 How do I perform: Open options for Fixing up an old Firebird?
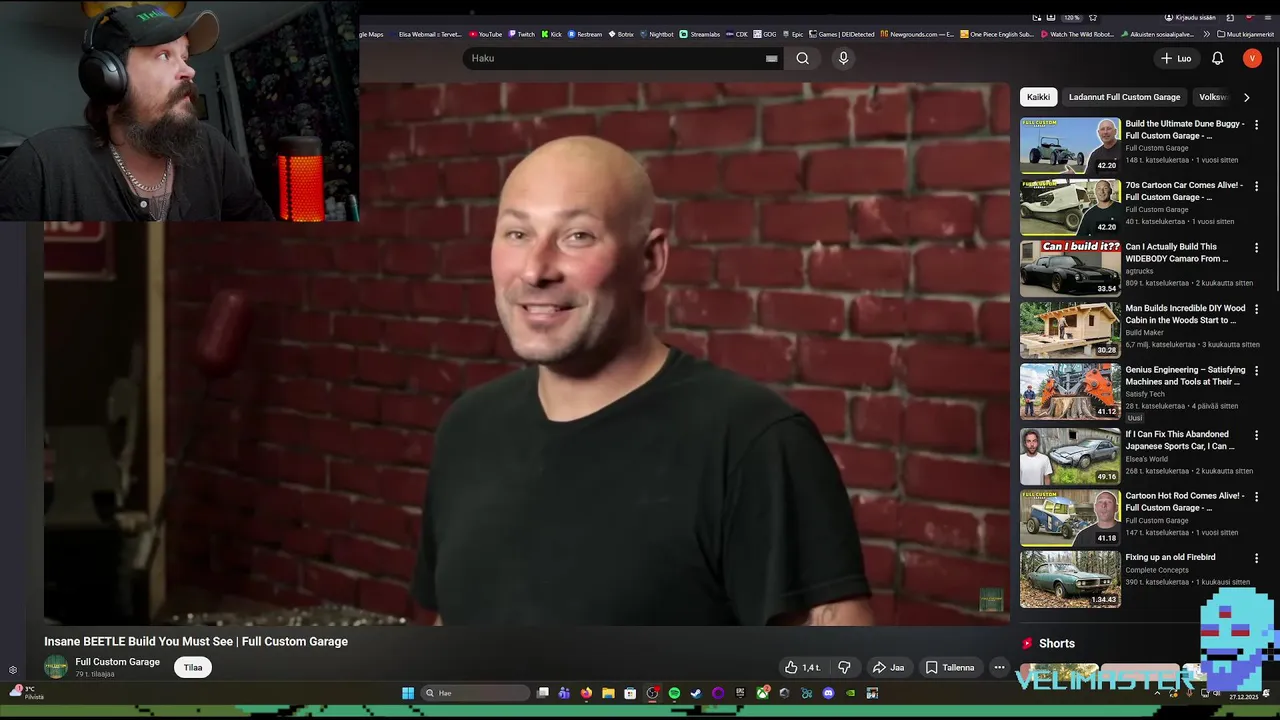point(1257,559)
